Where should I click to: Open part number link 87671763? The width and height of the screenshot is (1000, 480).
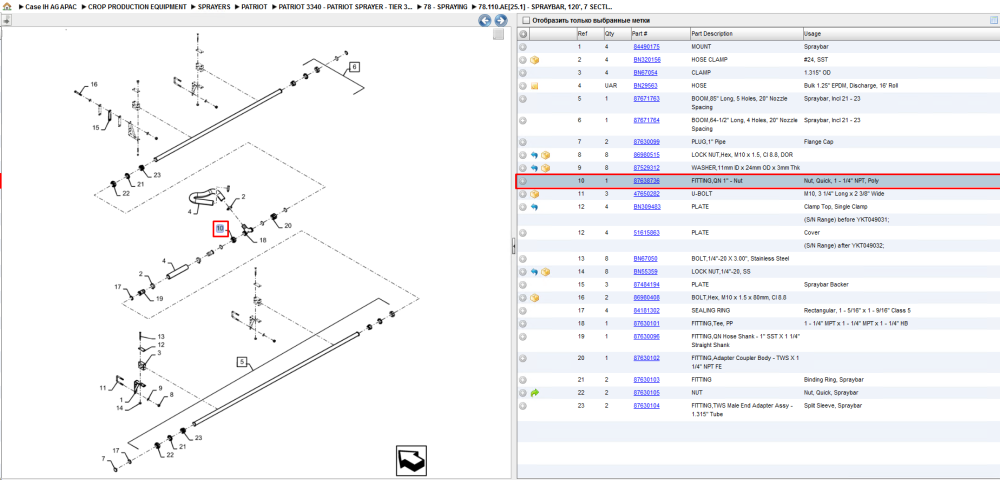click(646, 99)
